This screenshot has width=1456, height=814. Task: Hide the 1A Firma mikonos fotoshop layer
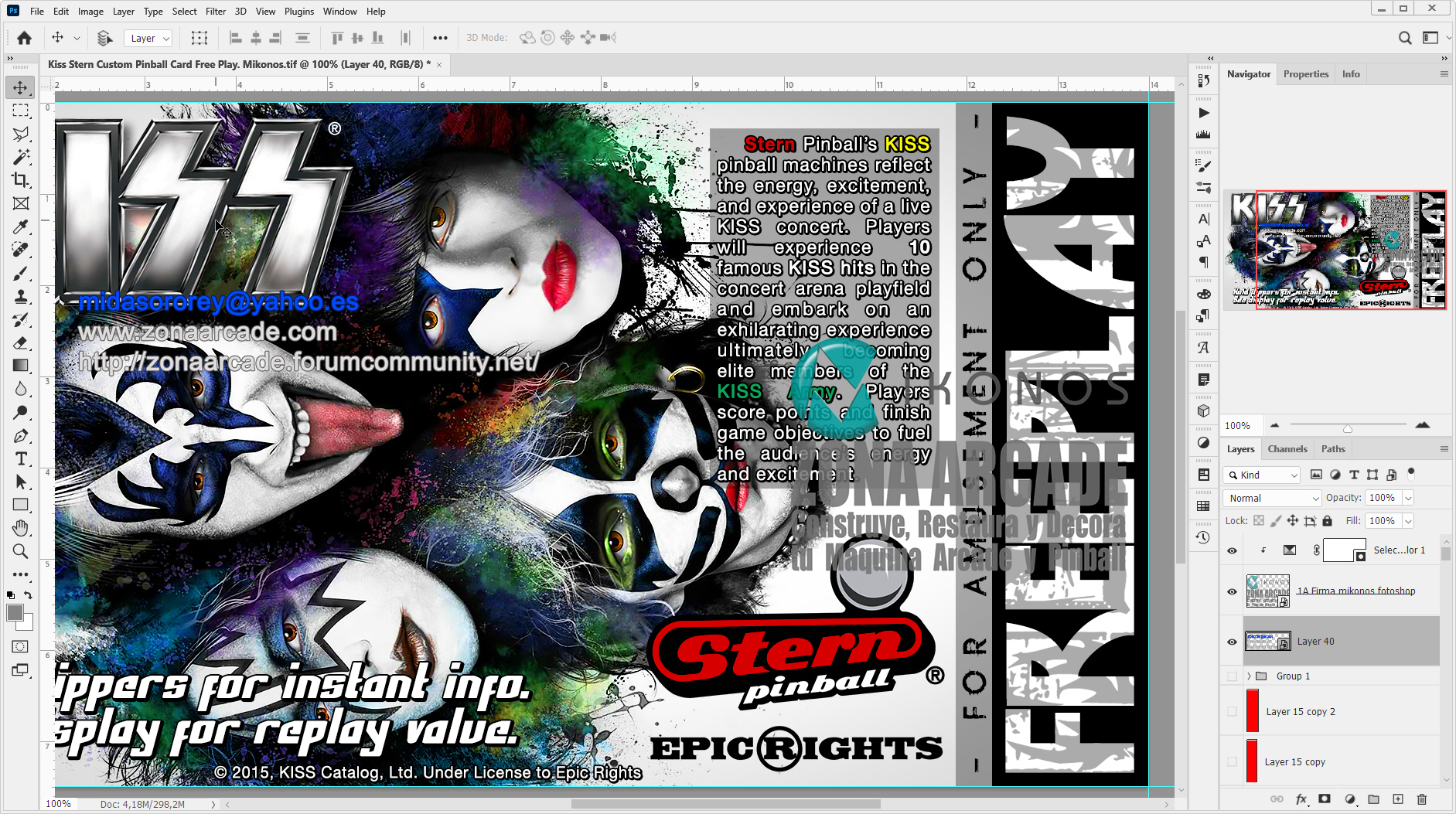1232,591
